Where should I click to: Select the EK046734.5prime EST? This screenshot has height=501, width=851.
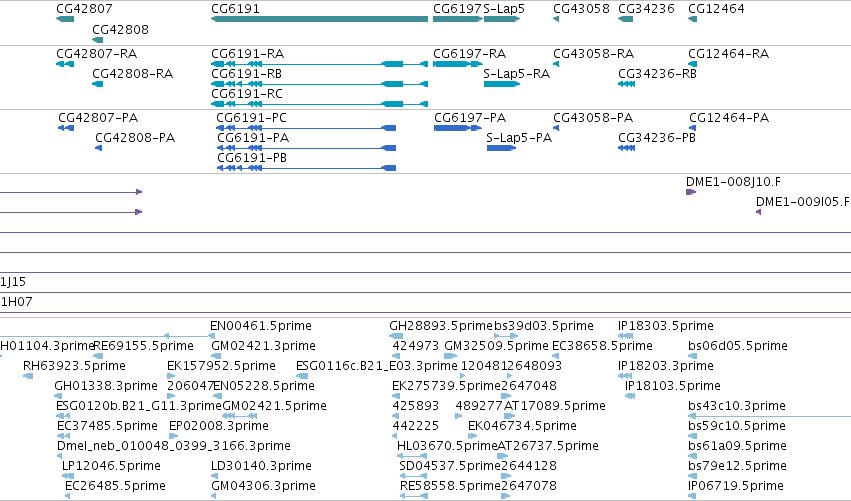pyautogui.click(x=472, y=436)
